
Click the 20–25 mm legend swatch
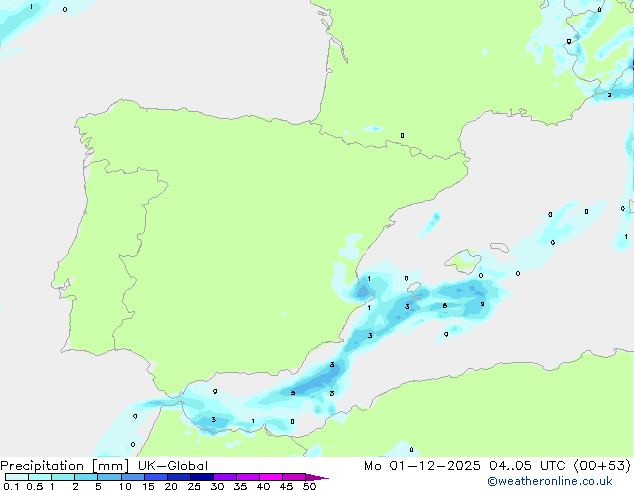click(x=179, y=477)
